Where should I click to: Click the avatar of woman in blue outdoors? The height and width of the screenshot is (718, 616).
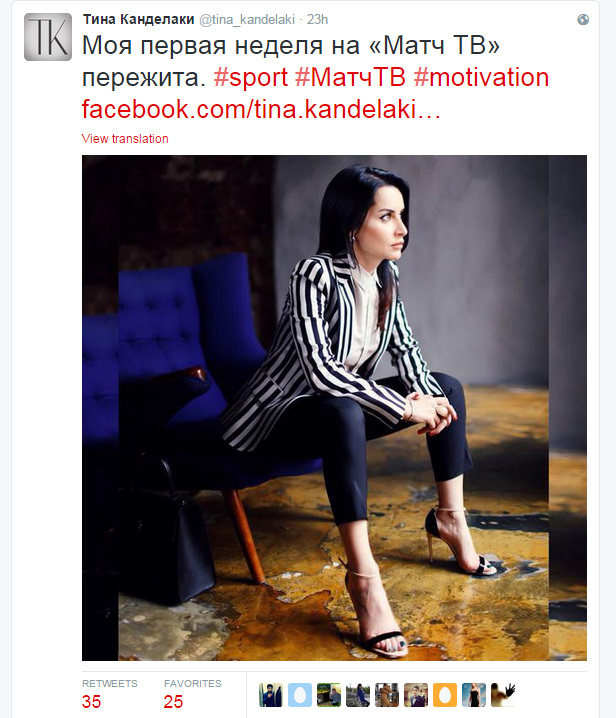tap(358, 695)
